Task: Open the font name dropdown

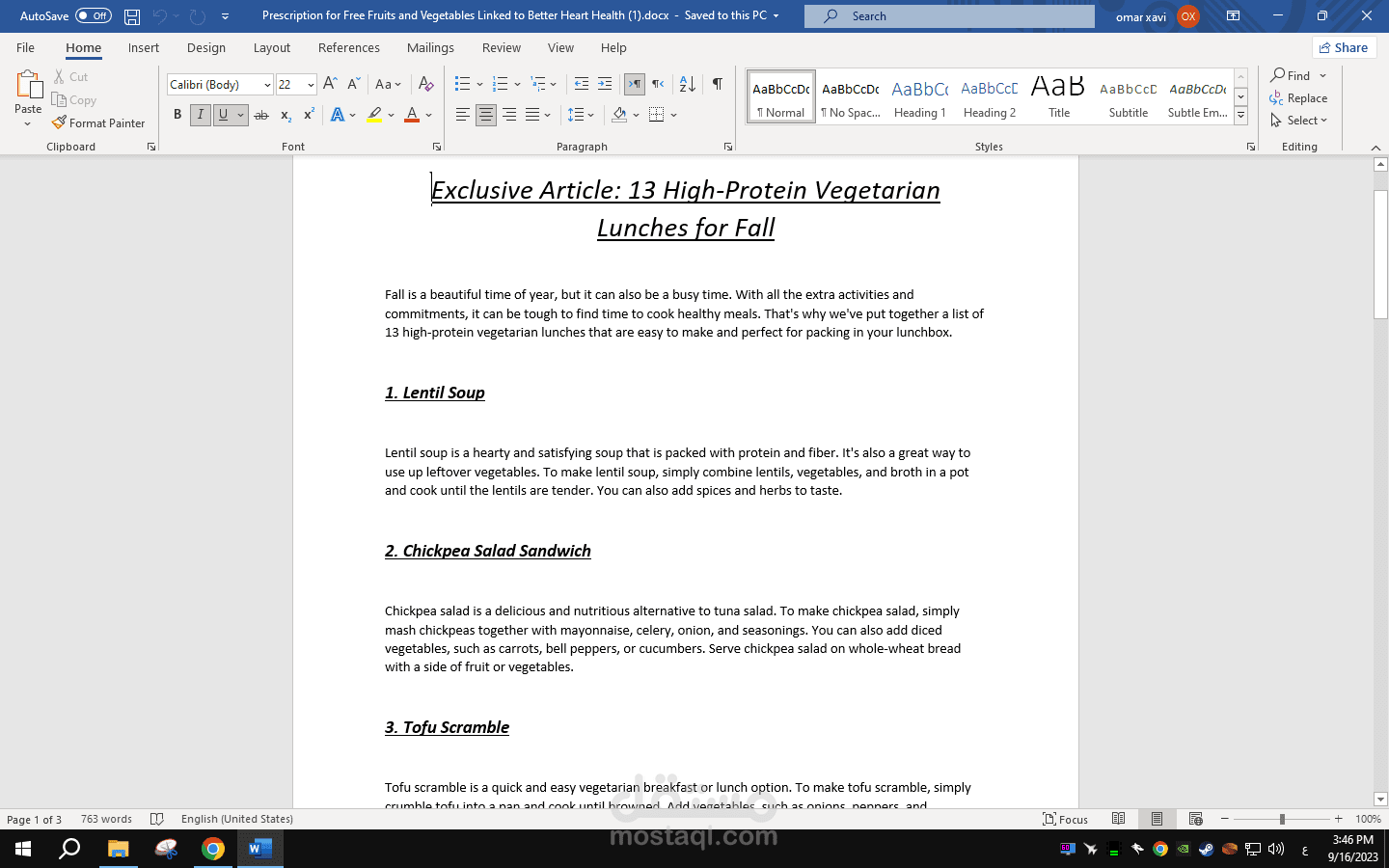Action: pyautogui.click(x=267, y=85)
